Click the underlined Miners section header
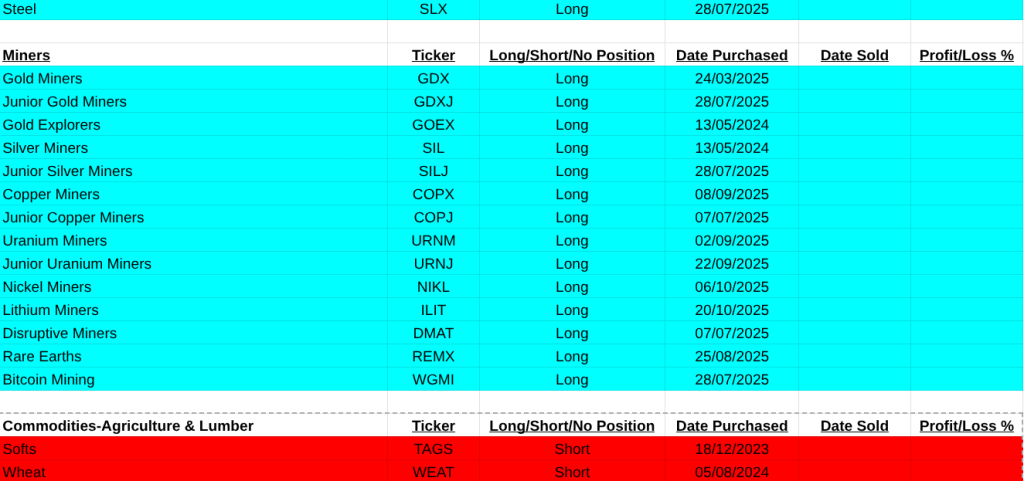The image size is (1024, 481). point(26,55)
